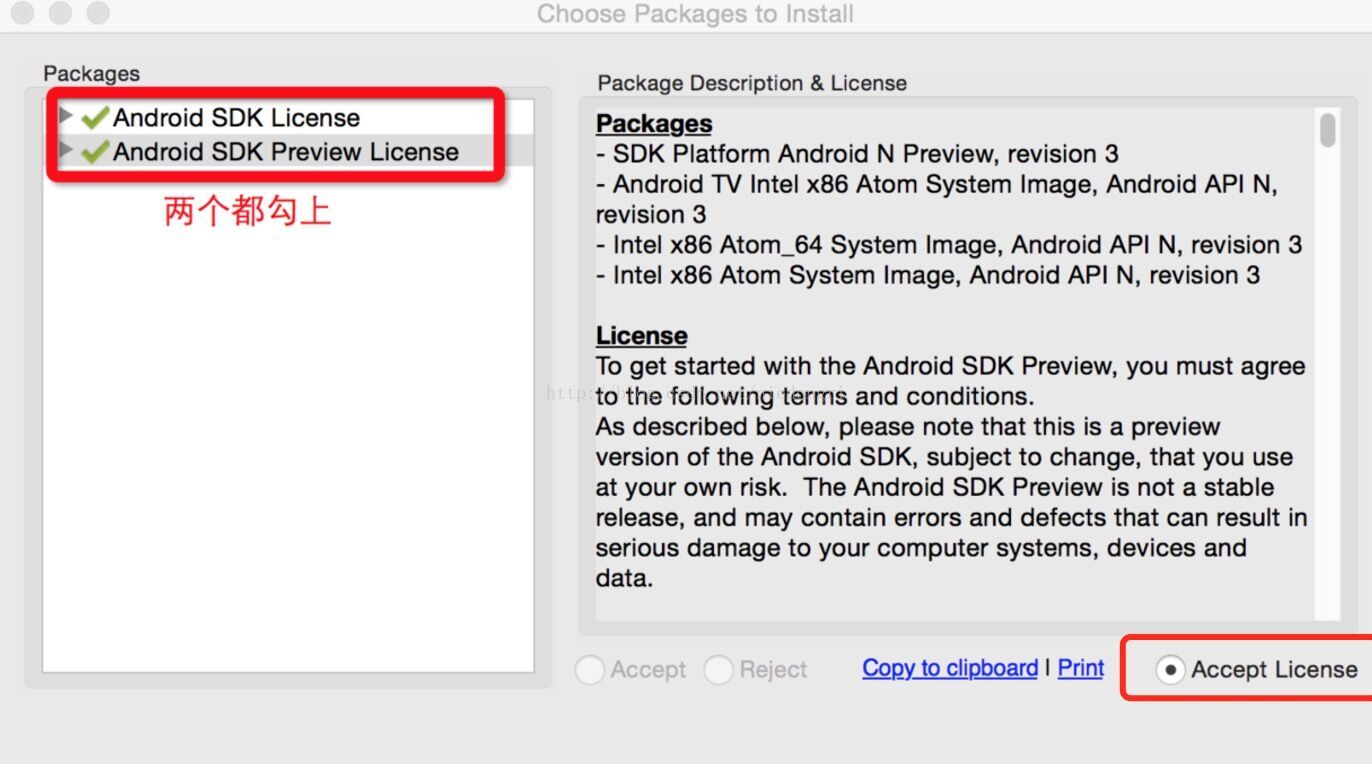
Task: Click the Print link
Action: [1081, 668]
